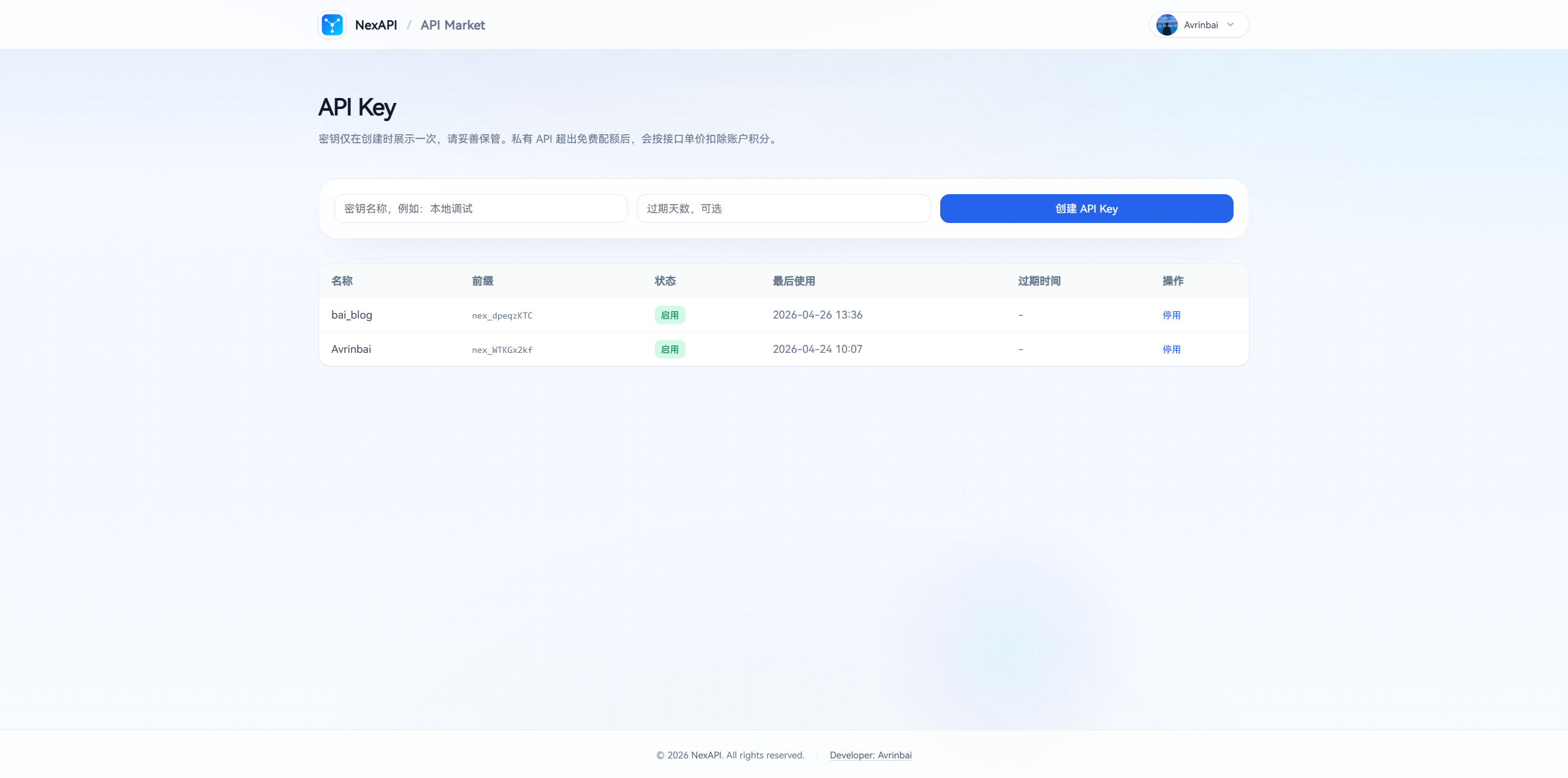
Task: Click the 启用 status badge for bai_blog
Action: coord(669,315)
